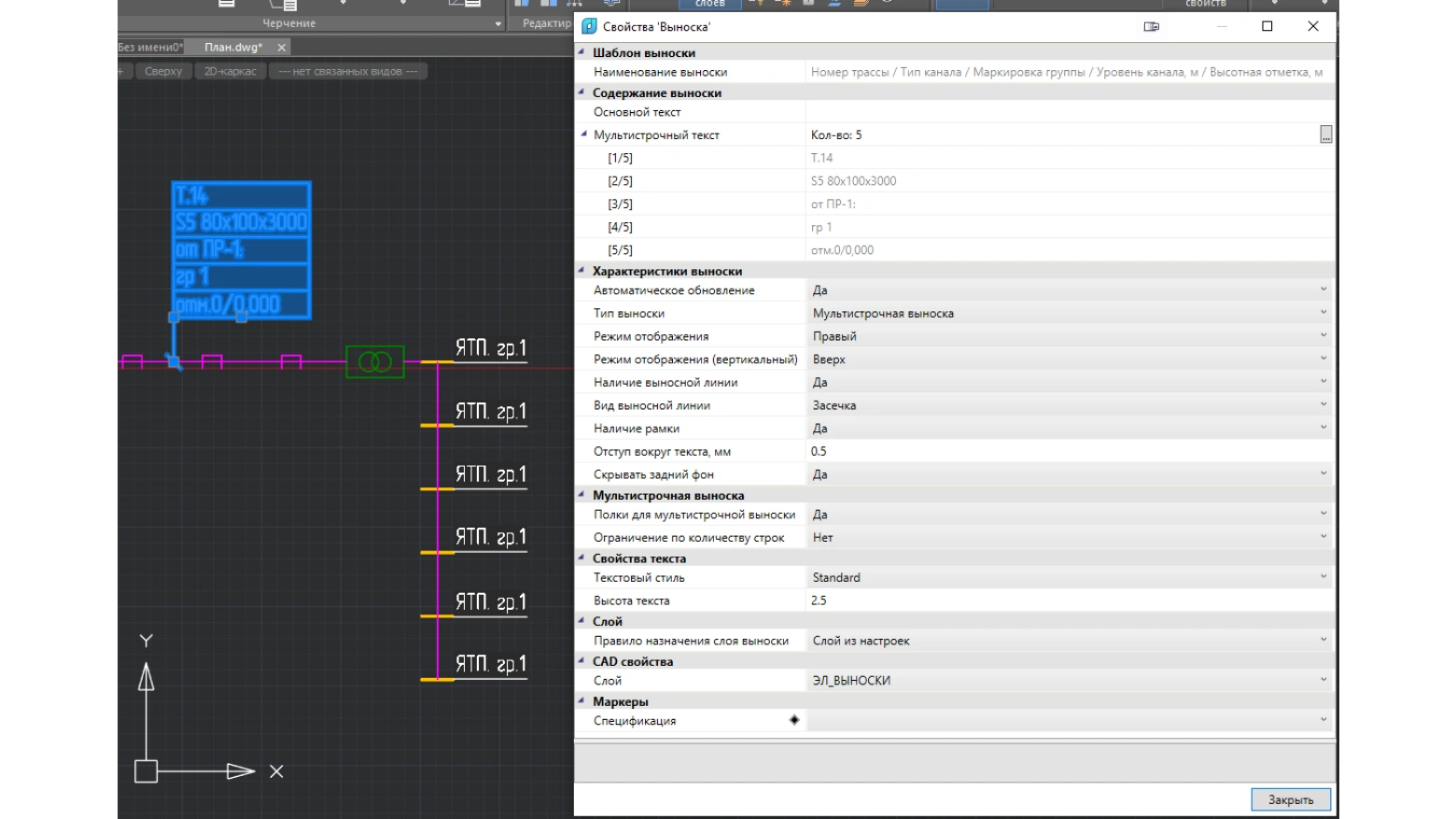Collapse the Маркеры section

[581, 700]
